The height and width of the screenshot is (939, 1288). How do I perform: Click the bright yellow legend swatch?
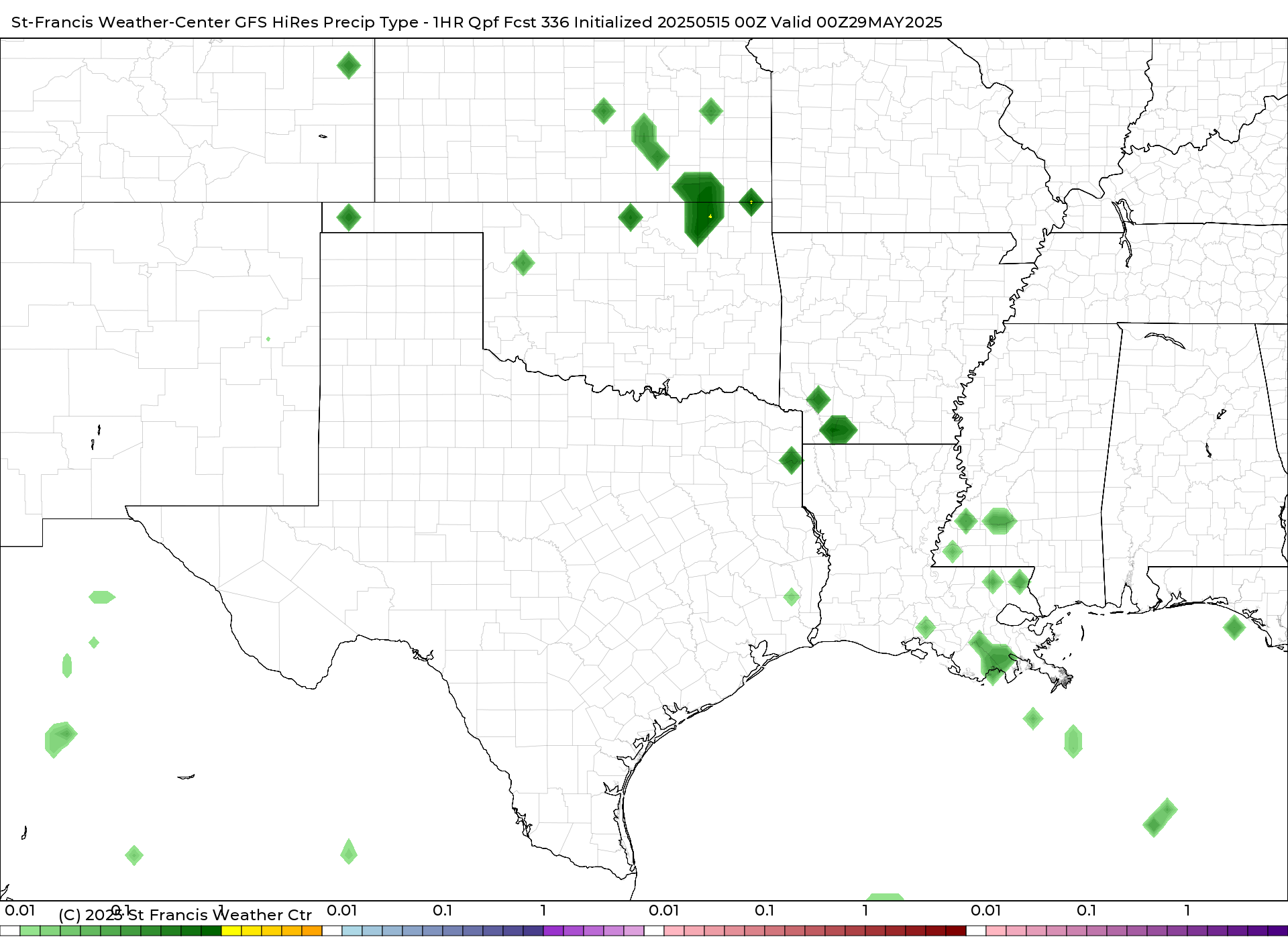tap(231, 931)
